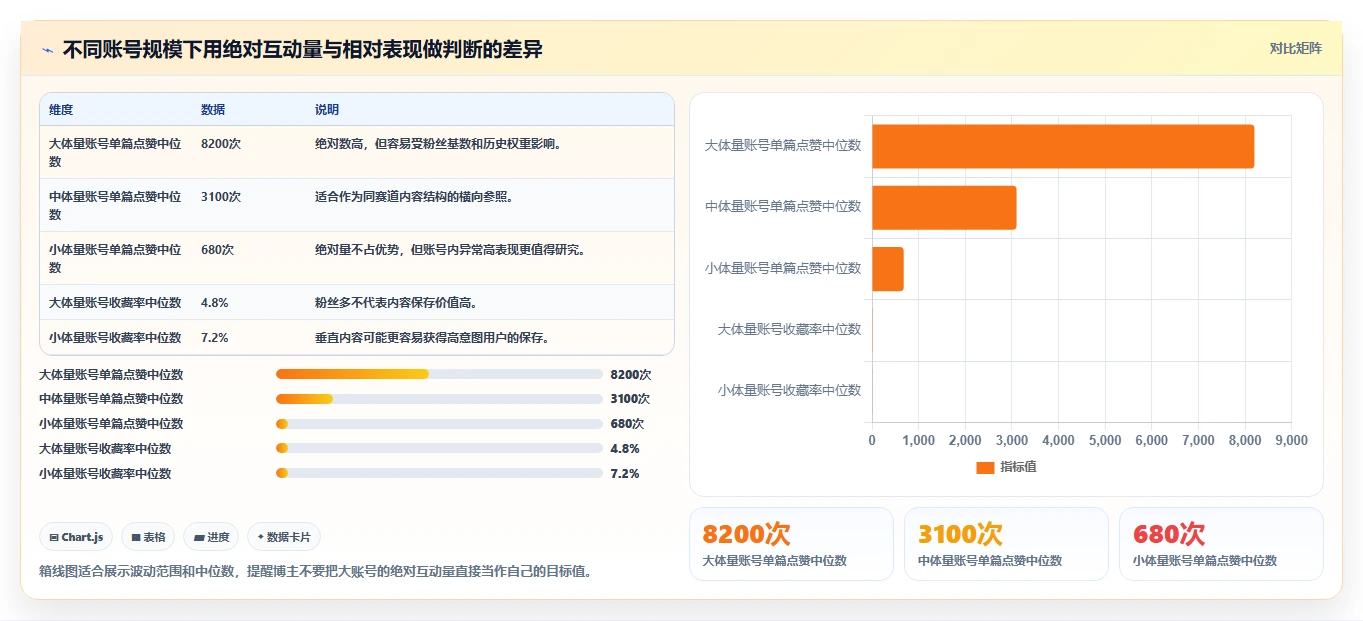
Task: Click the 数据 column header
Action: 213,110
